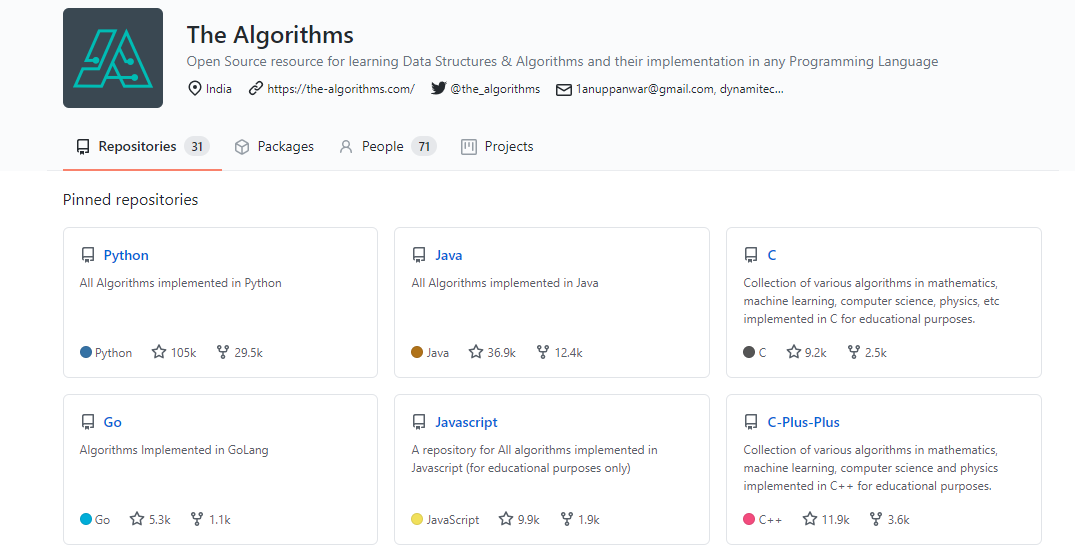Click the repo icon beside Java title

(419, 256)
